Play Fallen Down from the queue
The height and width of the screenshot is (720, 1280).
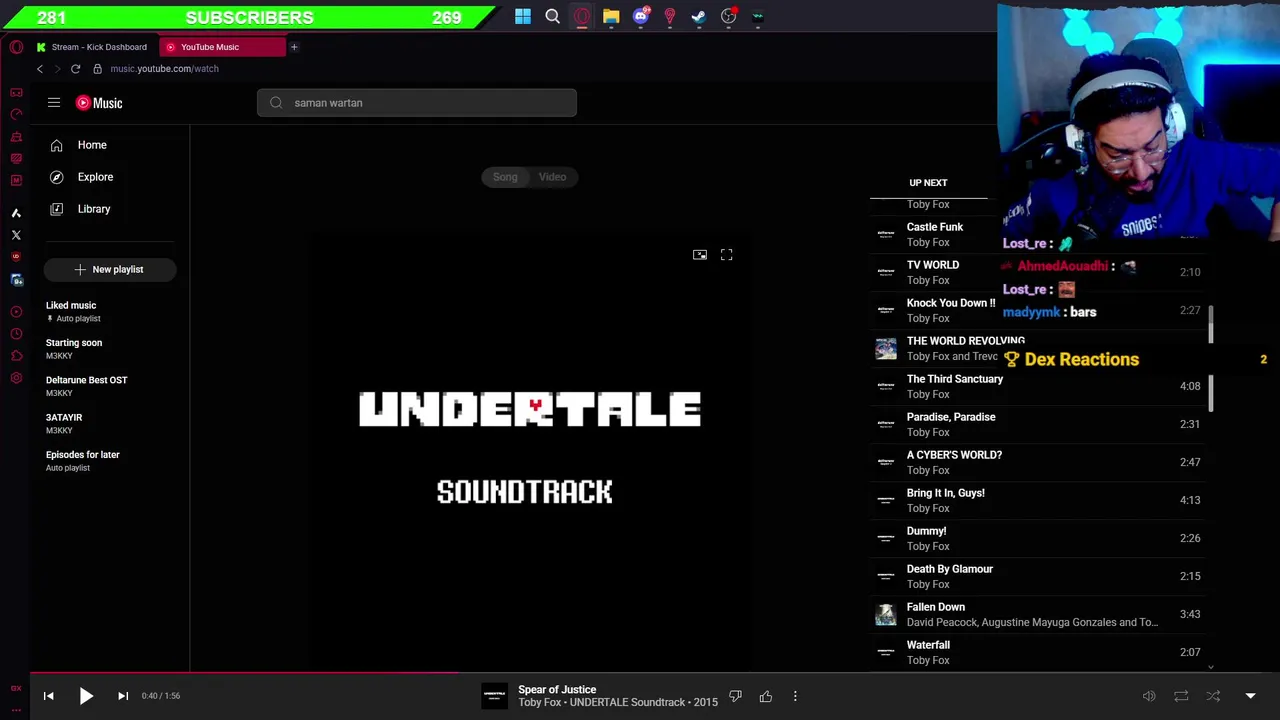click(1038, 614)
